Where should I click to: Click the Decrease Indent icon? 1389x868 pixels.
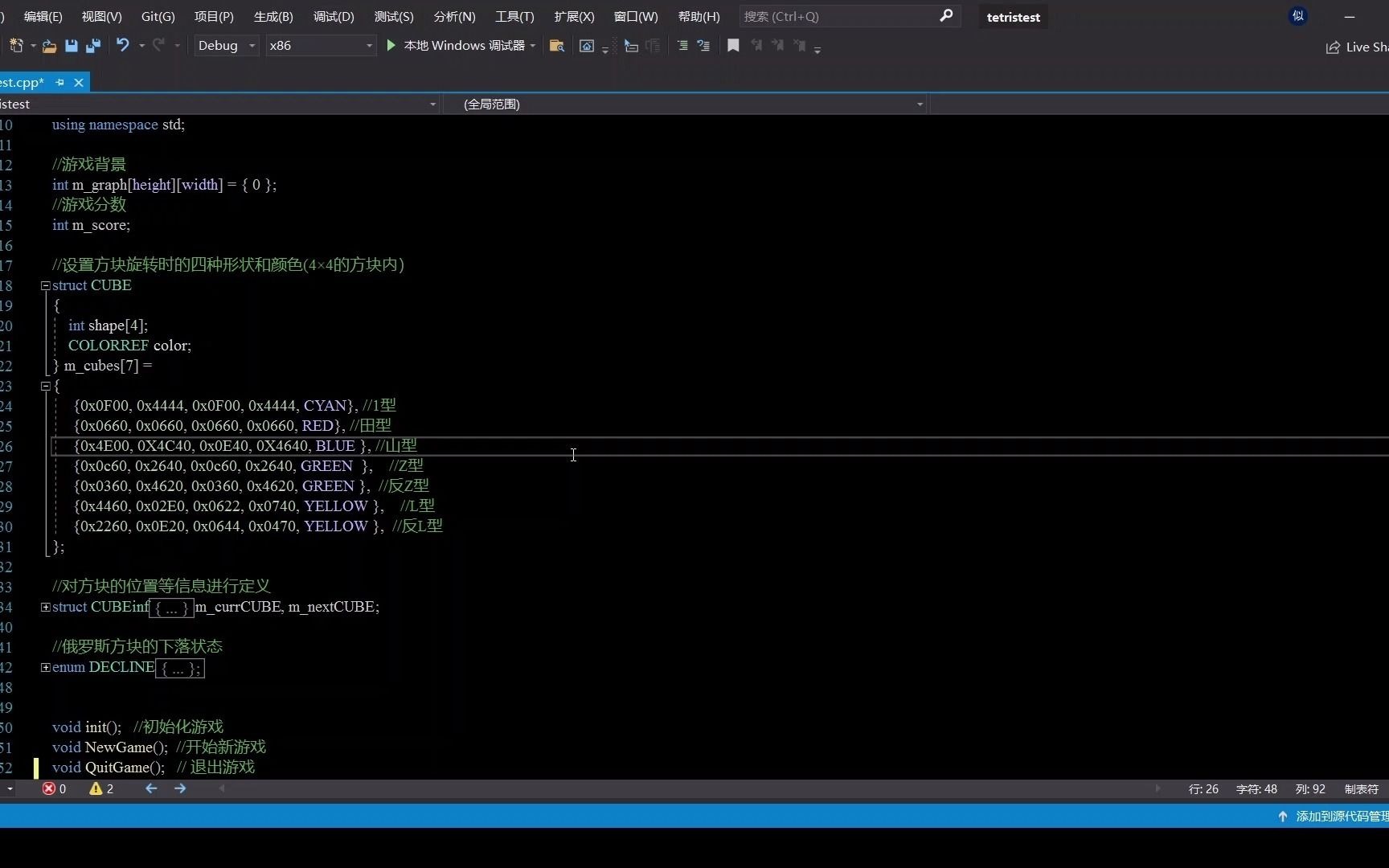click(682, 46)
